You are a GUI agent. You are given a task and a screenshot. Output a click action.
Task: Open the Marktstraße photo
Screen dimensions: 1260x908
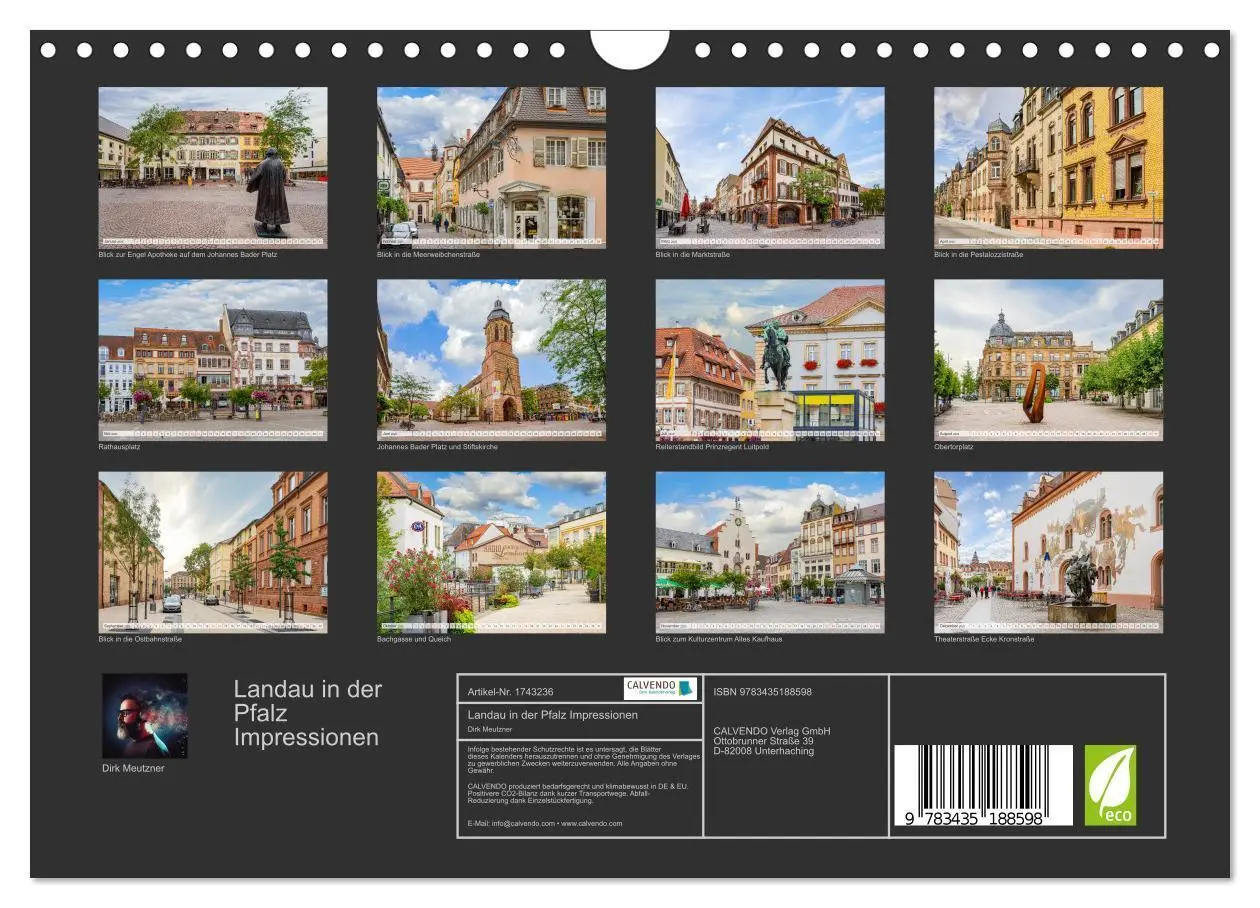point(770,167)
